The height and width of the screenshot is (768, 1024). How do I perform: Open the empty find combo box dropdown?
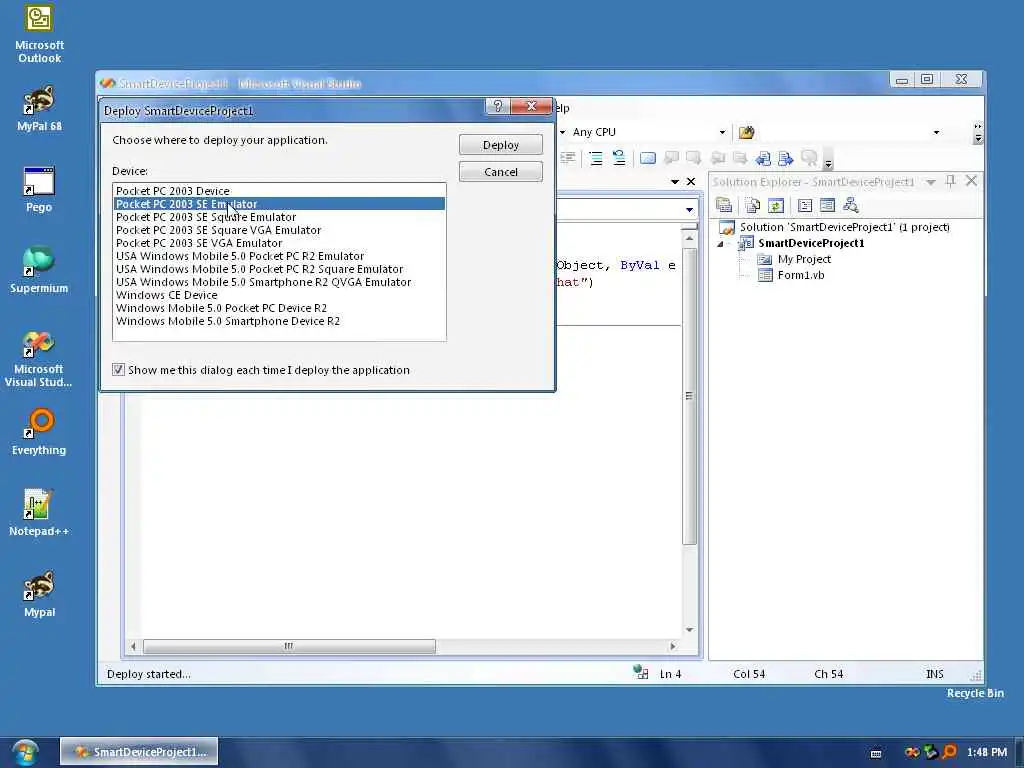point(936,132)
